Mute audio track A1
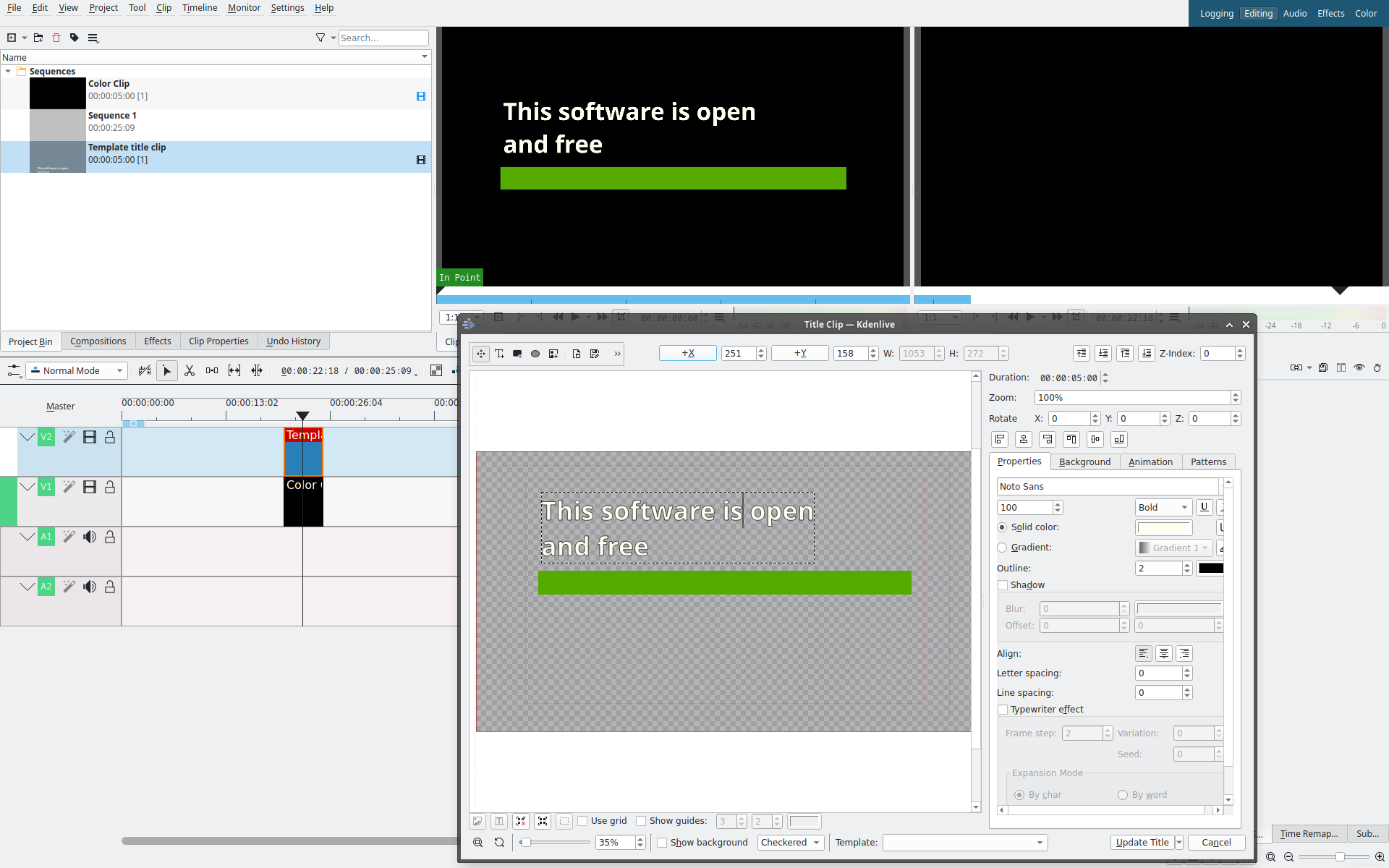This screenshot has width=1389, height=868. click(90, 537)
